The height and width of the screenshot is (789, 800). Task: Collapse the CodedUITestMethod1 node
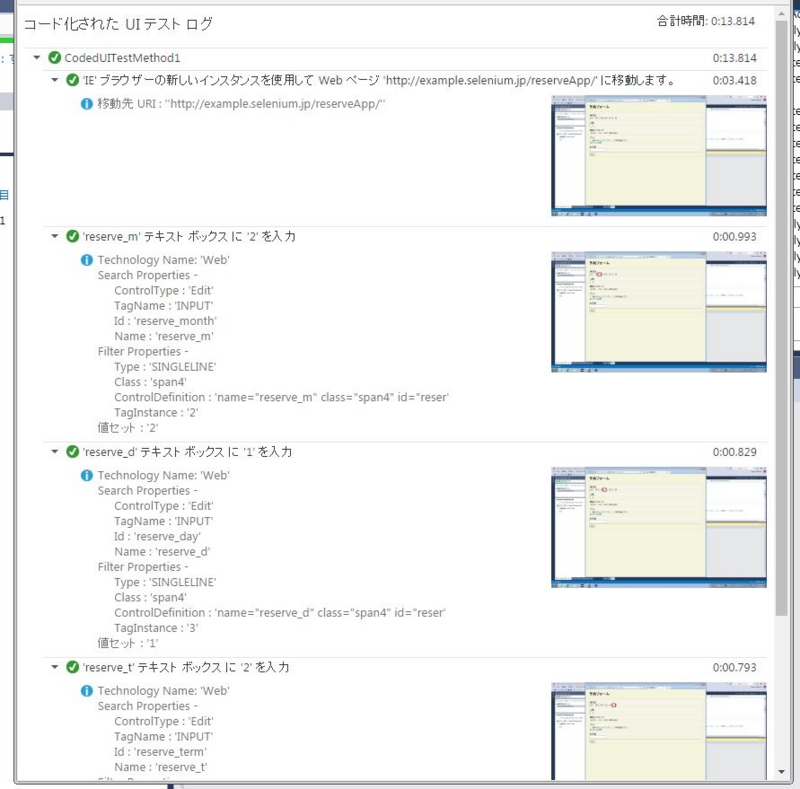(x=37, y=58)
